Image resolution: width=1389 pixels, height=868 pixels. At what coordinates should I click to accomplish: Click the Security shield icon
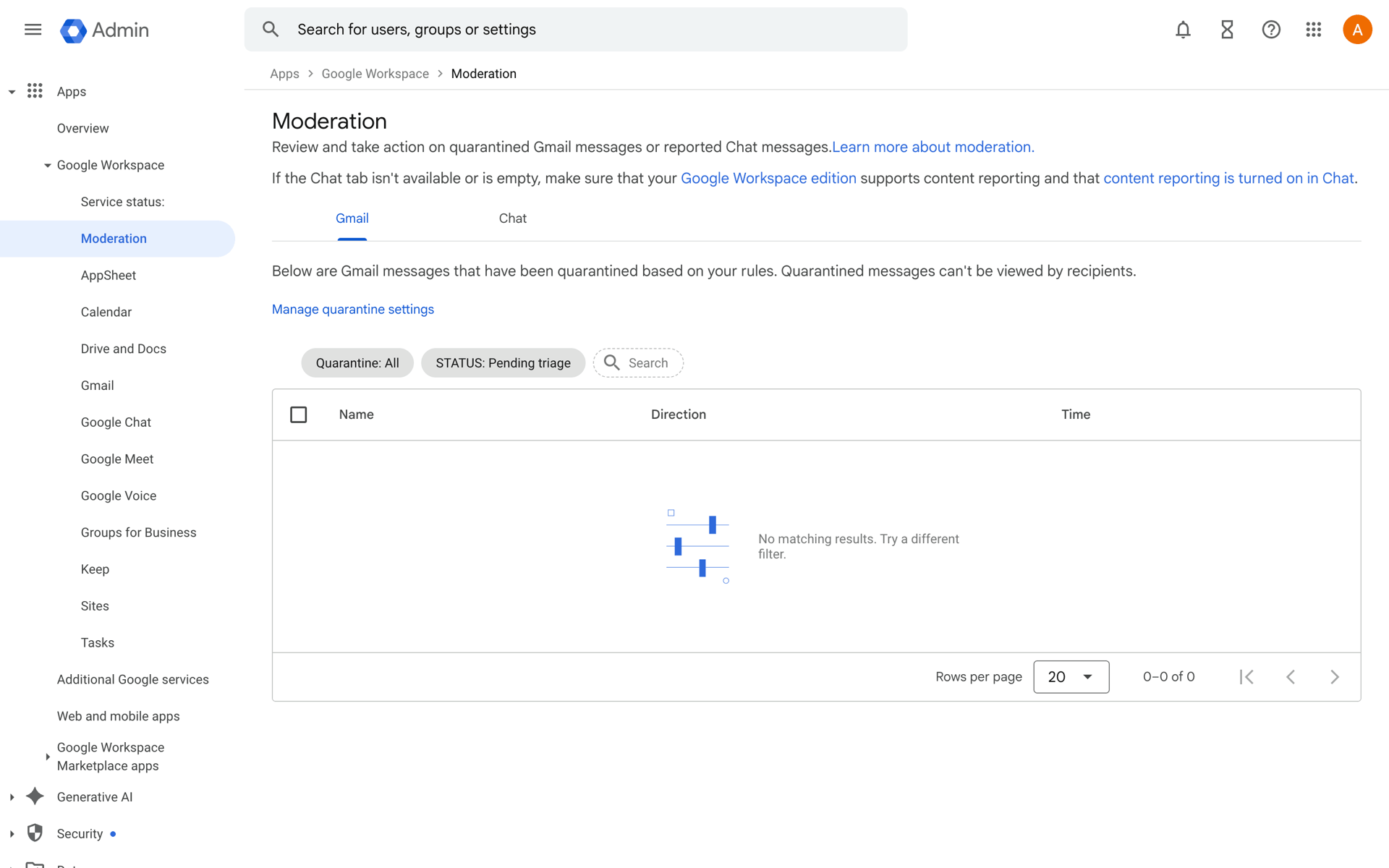click(x=35, y=833)
